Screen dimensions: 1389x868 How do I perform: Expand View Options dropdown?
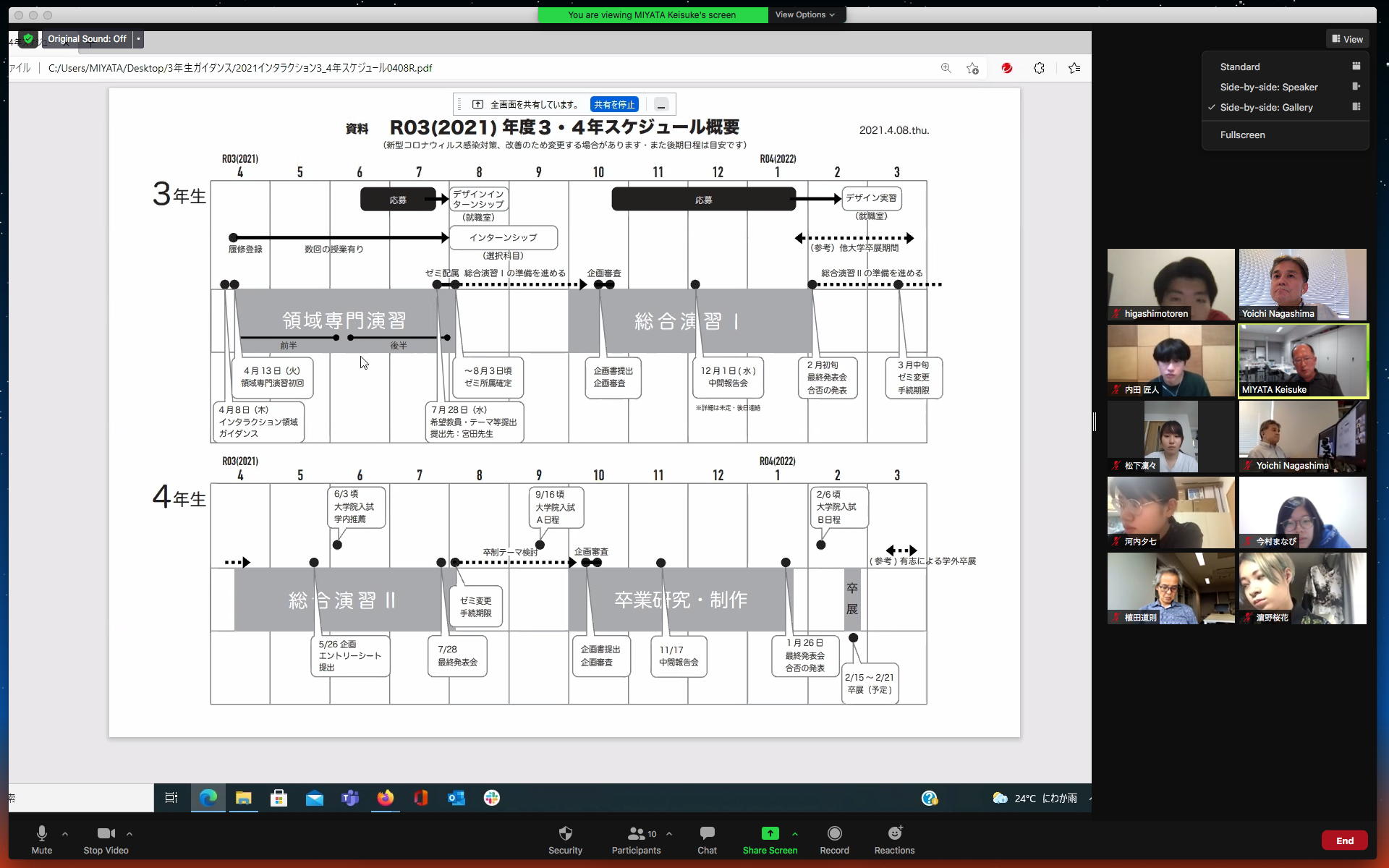pyautogui.click(x=804, y=14)
